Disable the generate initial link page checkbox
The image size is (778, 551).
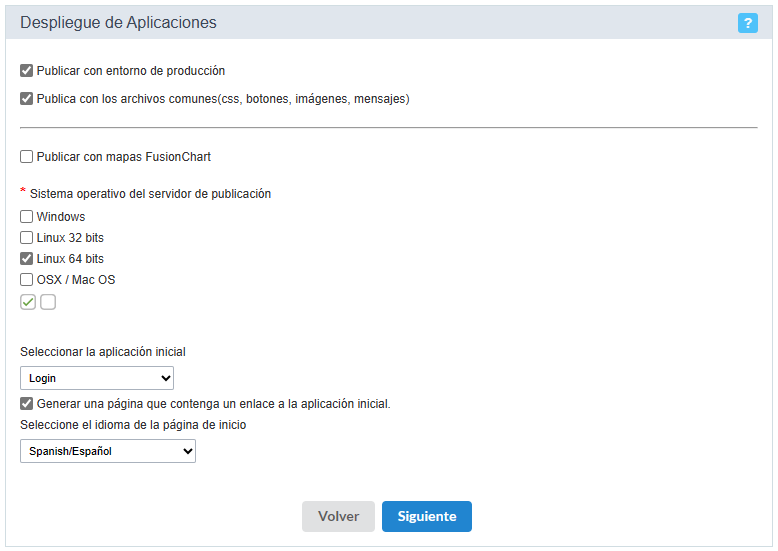click(27, 404)
